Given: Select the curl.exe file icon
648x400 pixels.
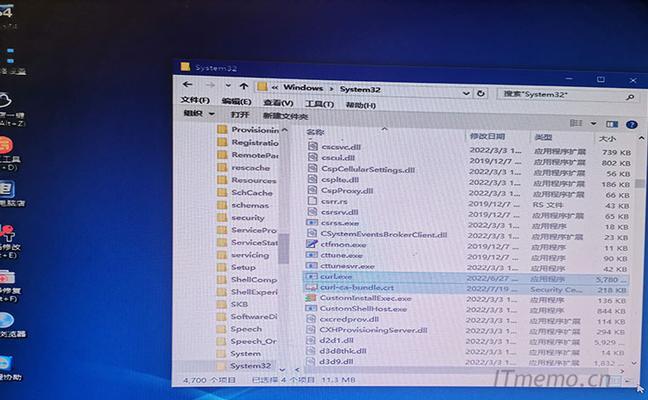Looking at the screenshot, I should [x=311, y=276].
